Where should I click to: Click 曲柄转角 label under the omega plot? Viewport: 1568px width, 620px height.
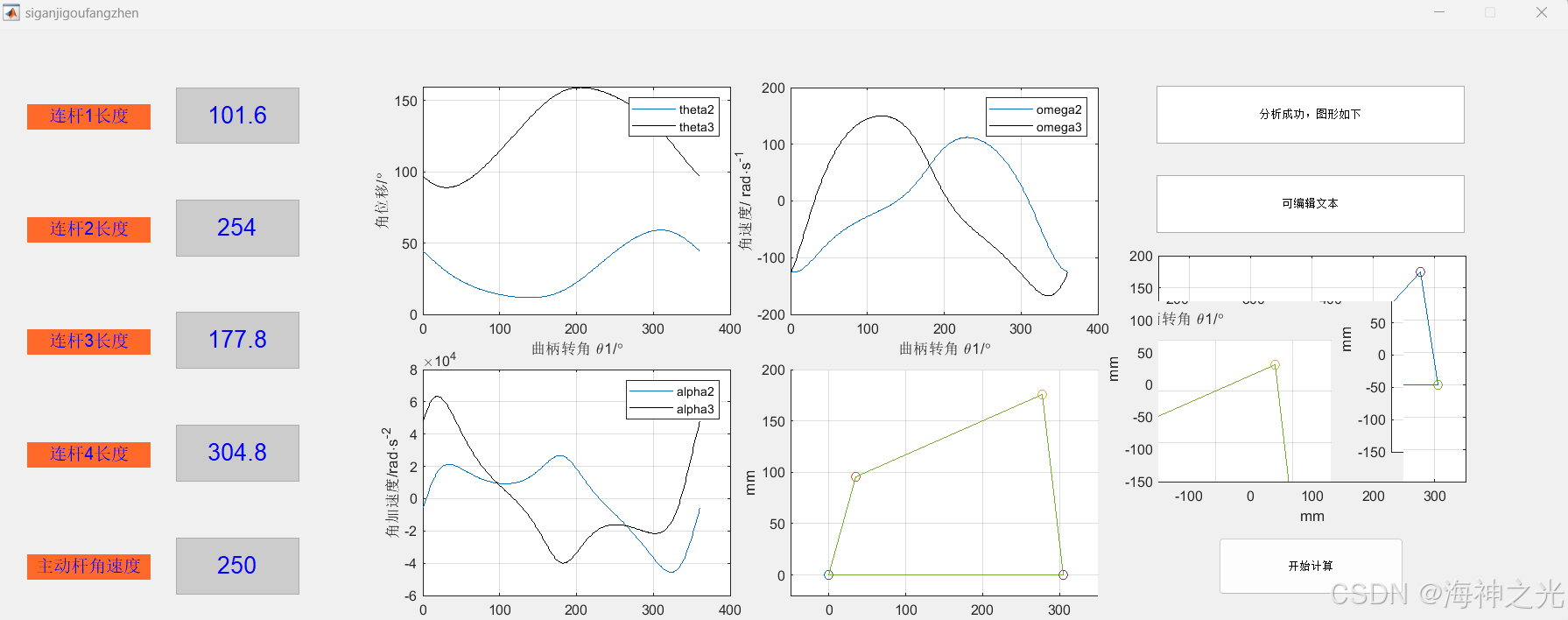(x=945, y=349)
